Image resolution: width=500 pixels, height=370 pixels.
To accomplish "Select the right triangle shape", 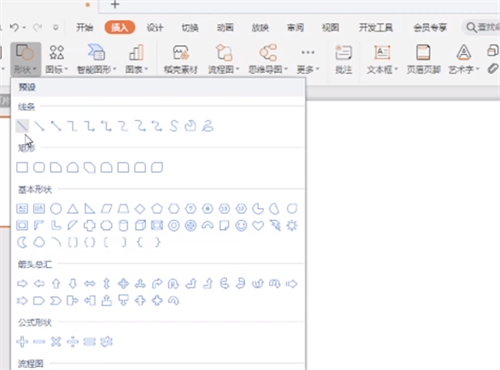I will coord(89,209).
